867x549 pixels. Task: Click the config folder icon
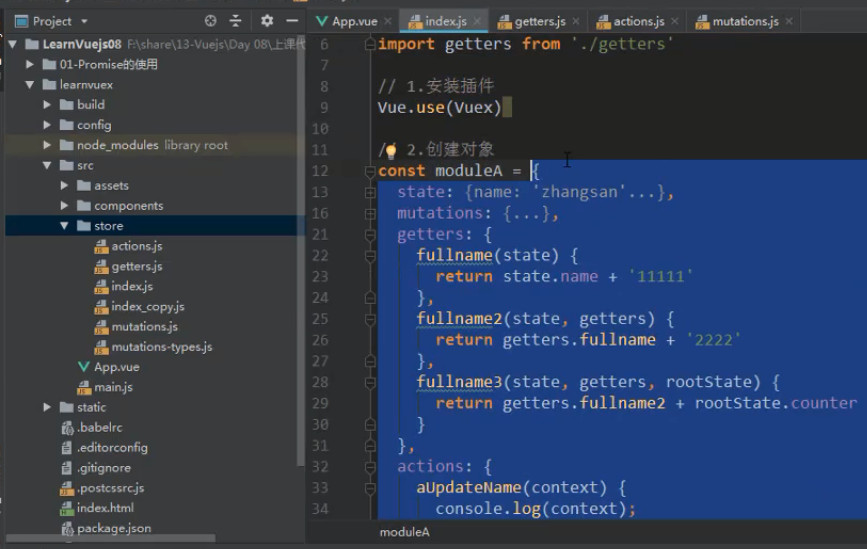(x=67, y=125)
